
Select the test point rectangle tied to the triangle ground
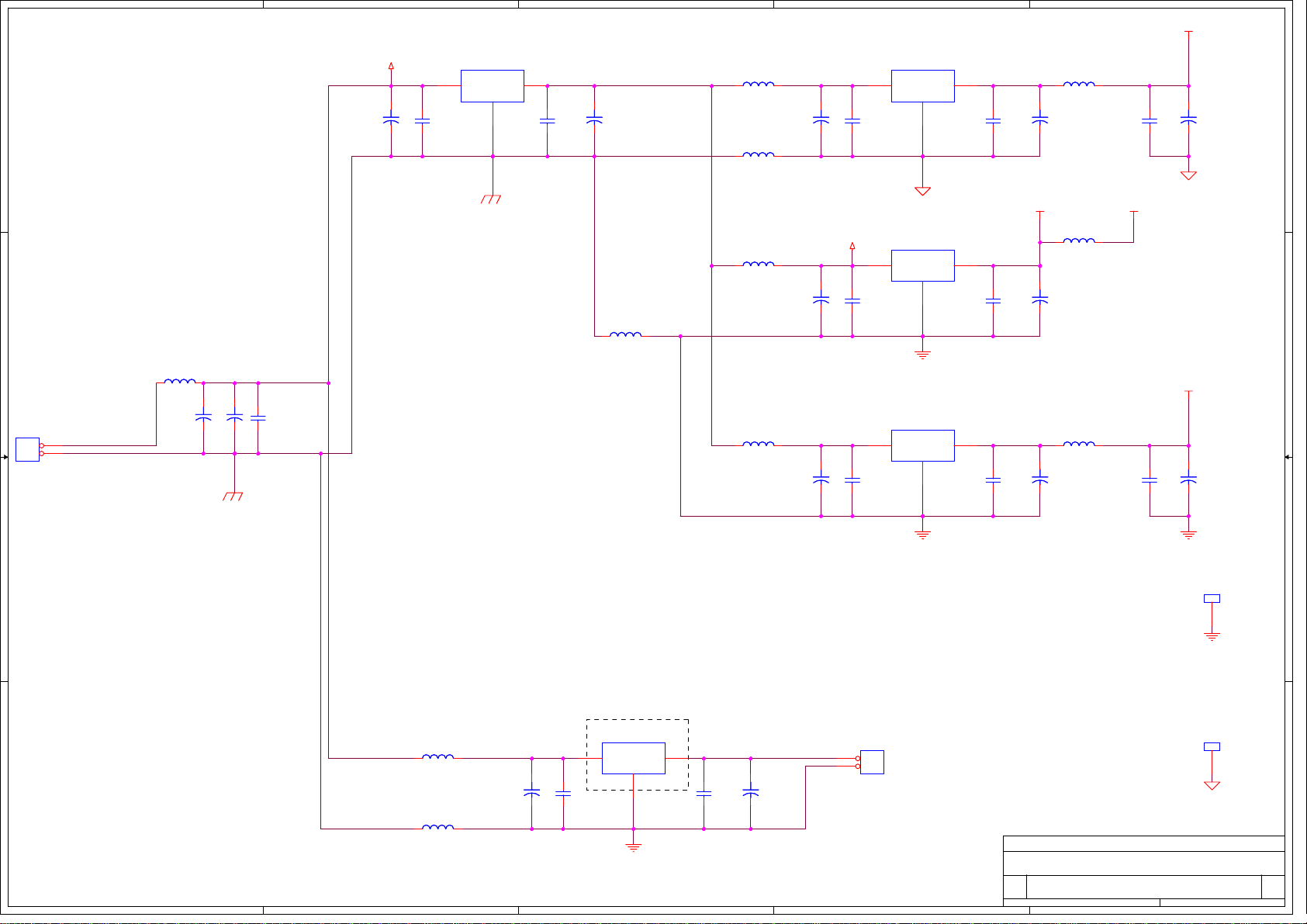(1212, 746)
